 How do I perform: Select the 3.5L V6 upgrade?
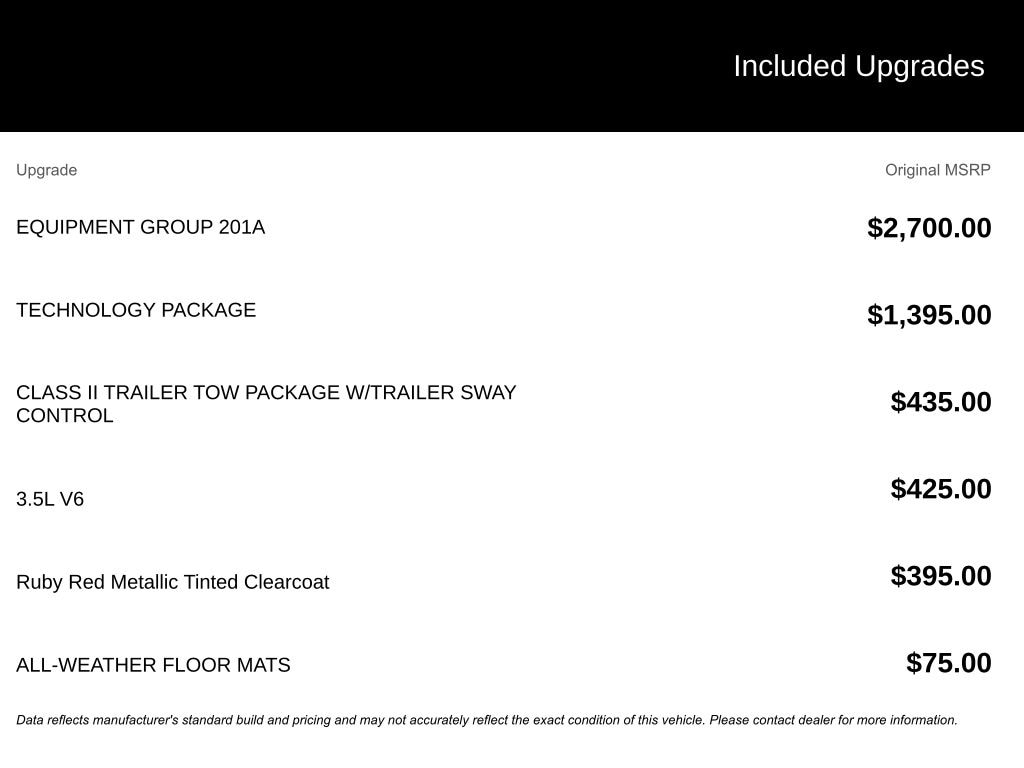point(50,499)
